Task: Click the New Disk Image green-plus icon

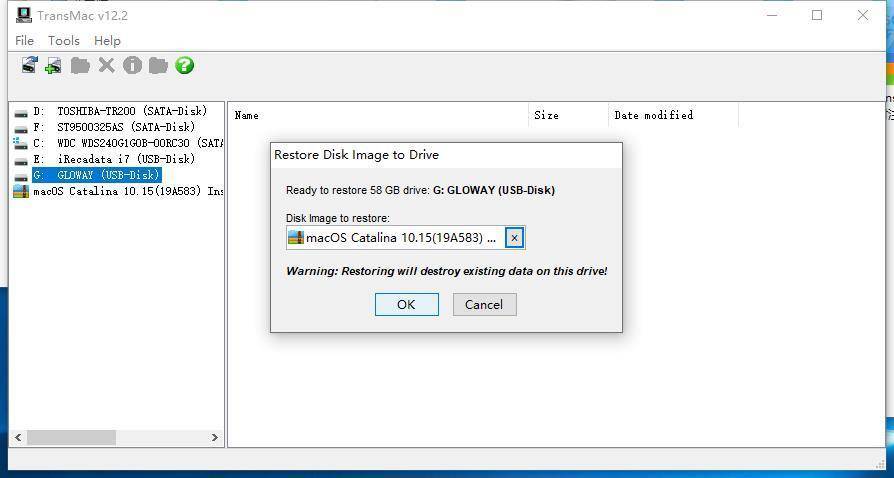Action: point(54,66)
